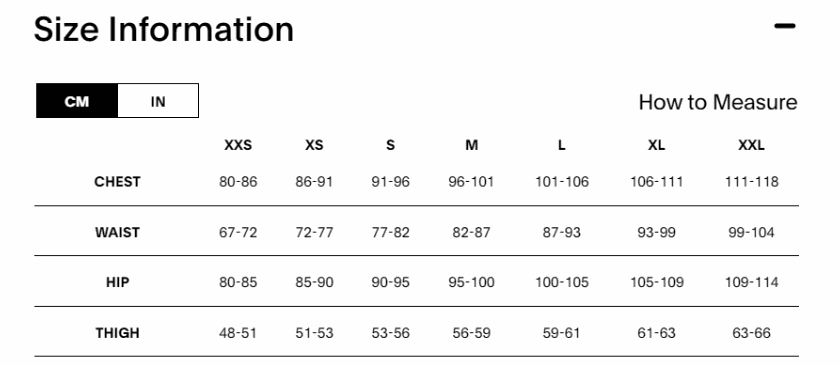The width and height of the screenshot is (840, 365).
Task: Click the M size column header
Action: point(471,145)
